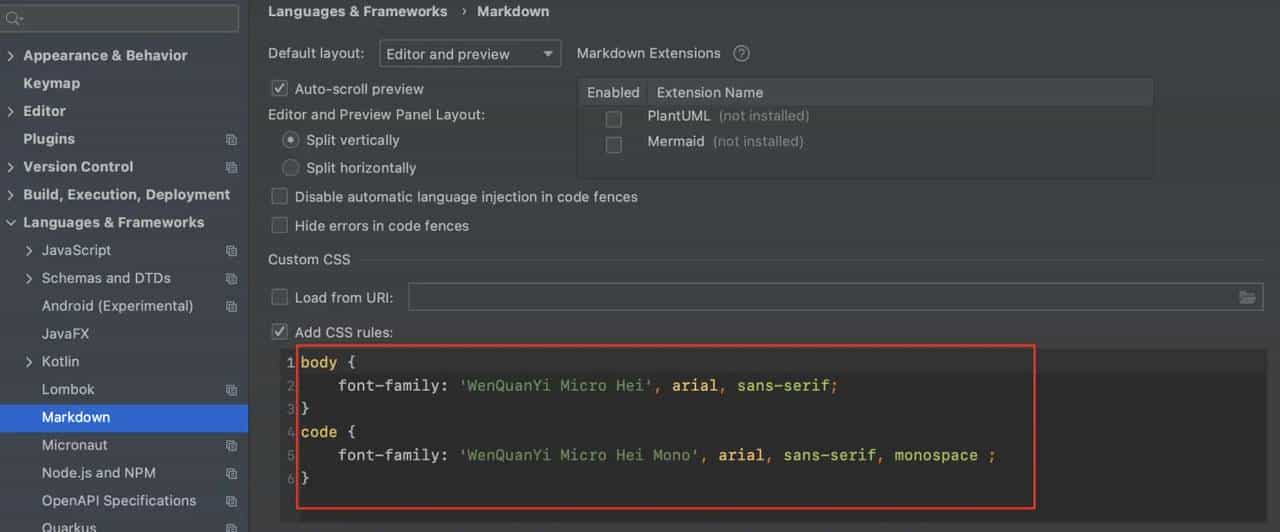Expand the Kotlin subsection
1280x532 pixels.
pos(29,362)
